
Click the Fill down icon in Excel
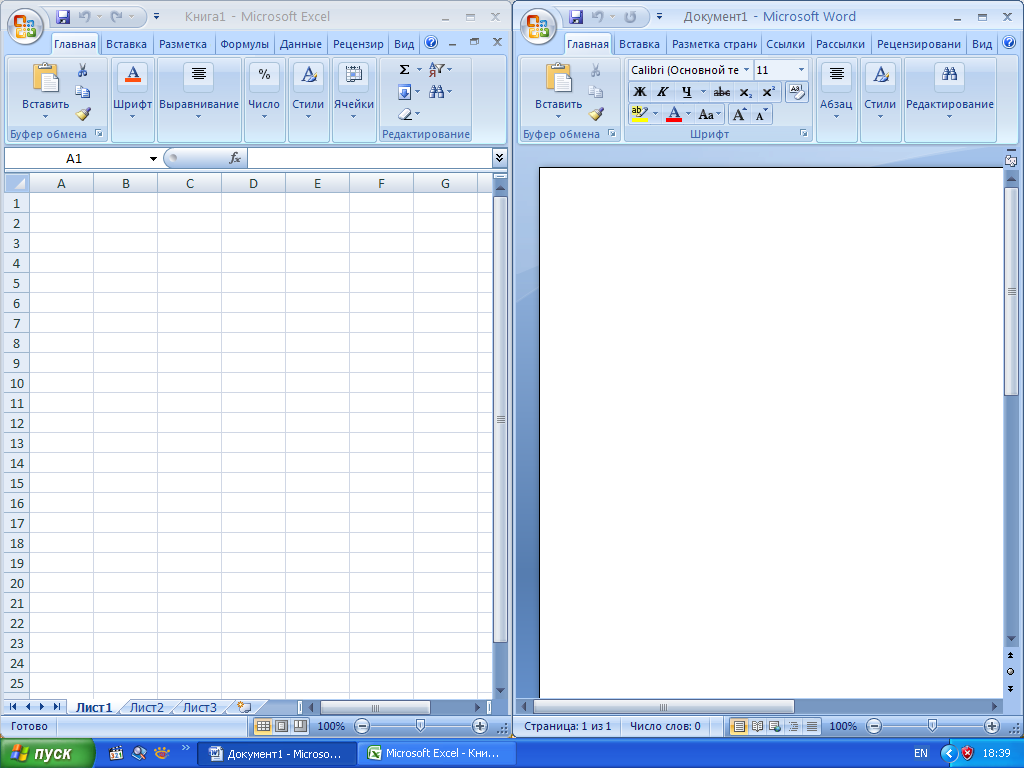coord(405,92)
